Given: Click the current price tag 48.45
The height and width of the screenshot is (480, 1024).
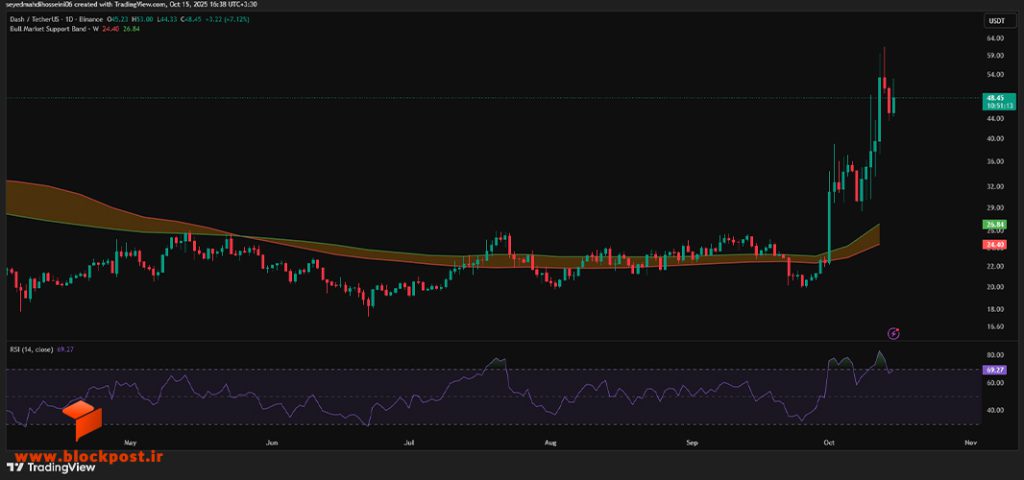Looking at the screenshot, I should 997,101.
